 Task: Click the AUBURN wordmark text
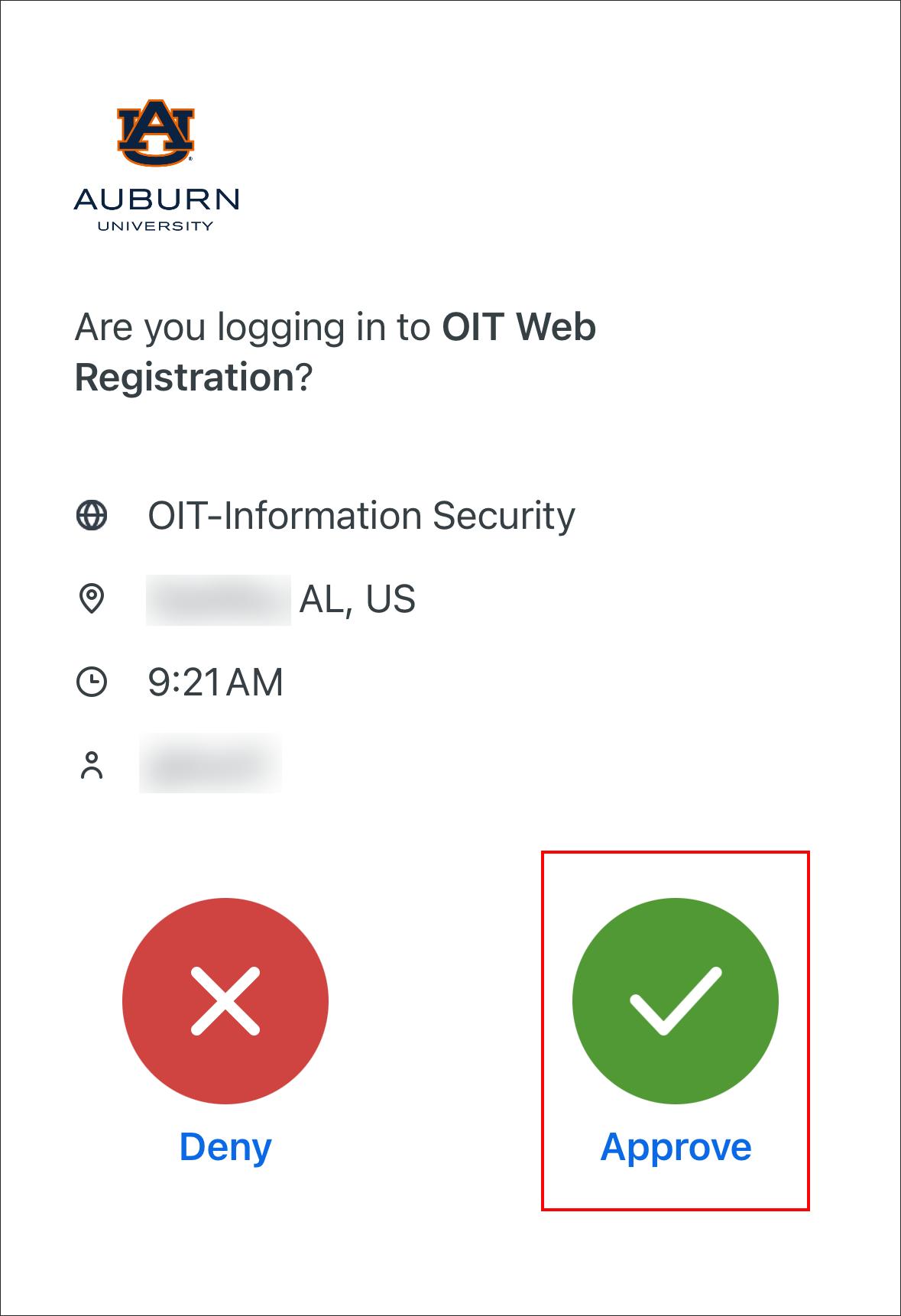(157, 199)
